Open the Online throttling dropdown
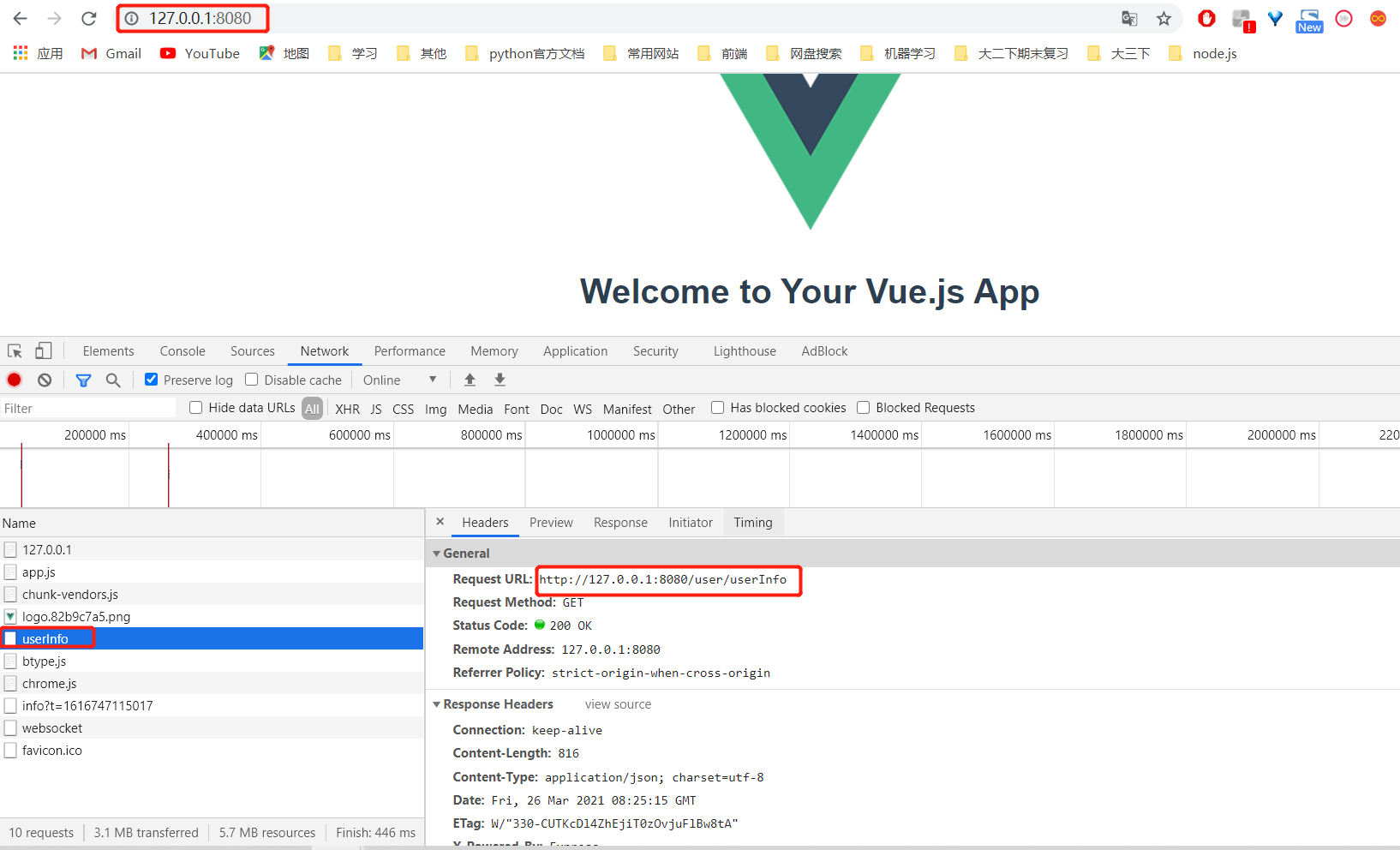This screenshot has height=850, width=1400. (x=400, y=380)
